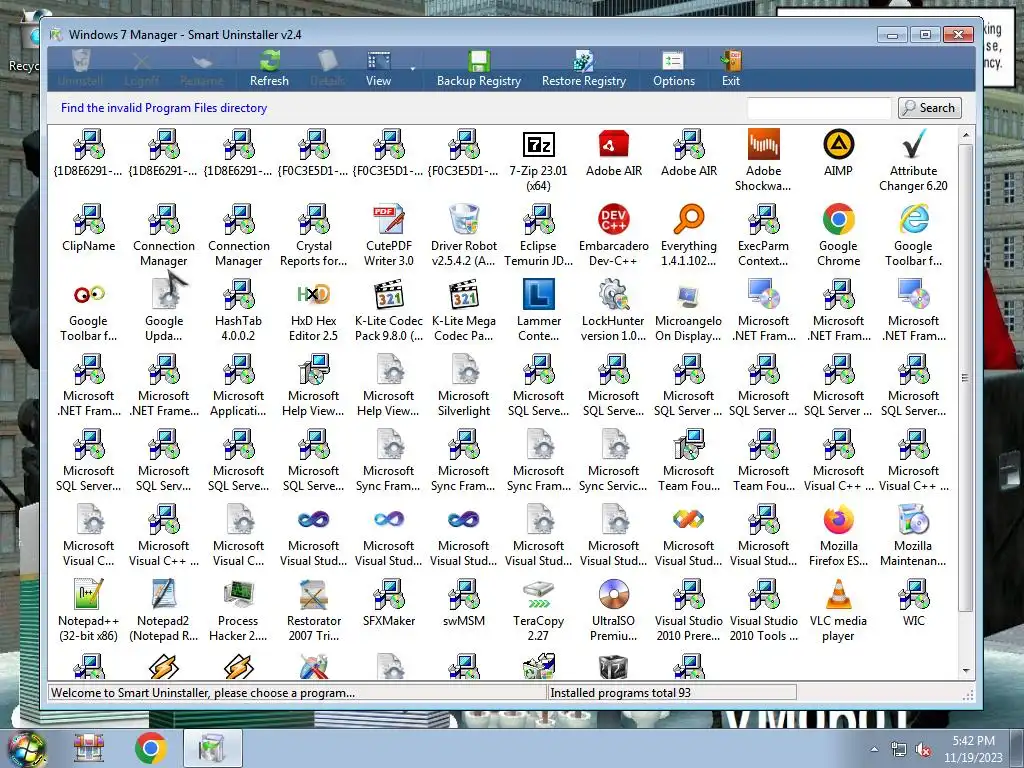Click the Windows 7 Manager taskbar button
1024x768 pixels.
213,748
